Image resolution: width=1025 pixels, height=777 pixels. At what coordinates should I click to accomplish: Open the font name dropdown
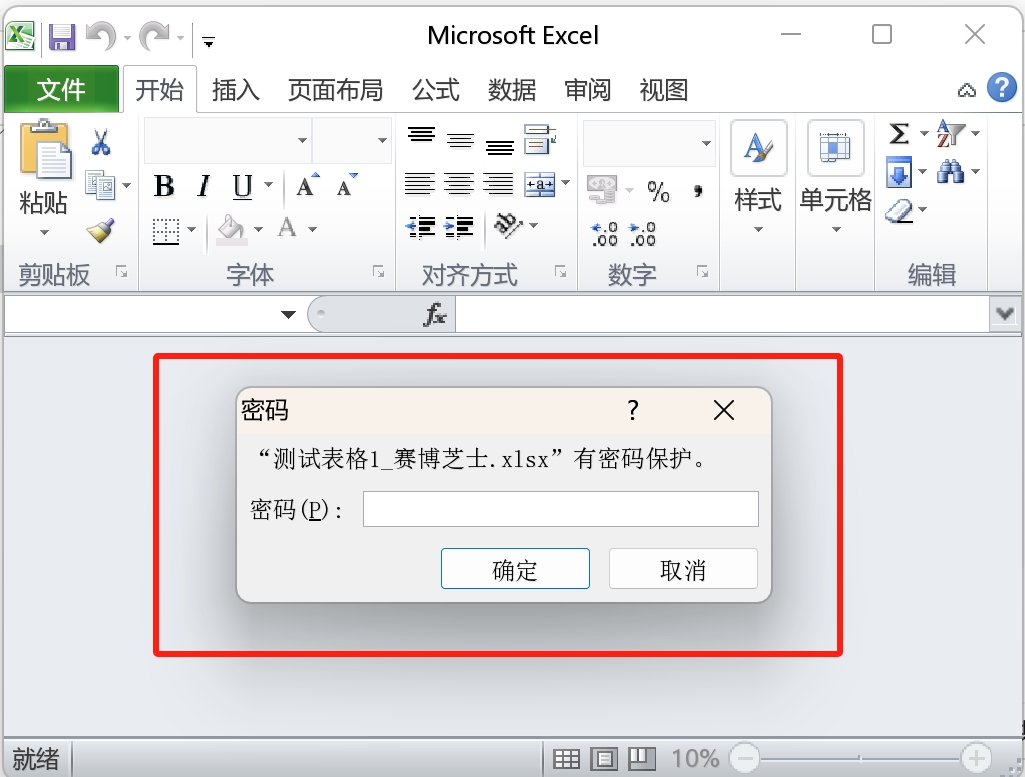pyautogui.click(x=302, y=141)
